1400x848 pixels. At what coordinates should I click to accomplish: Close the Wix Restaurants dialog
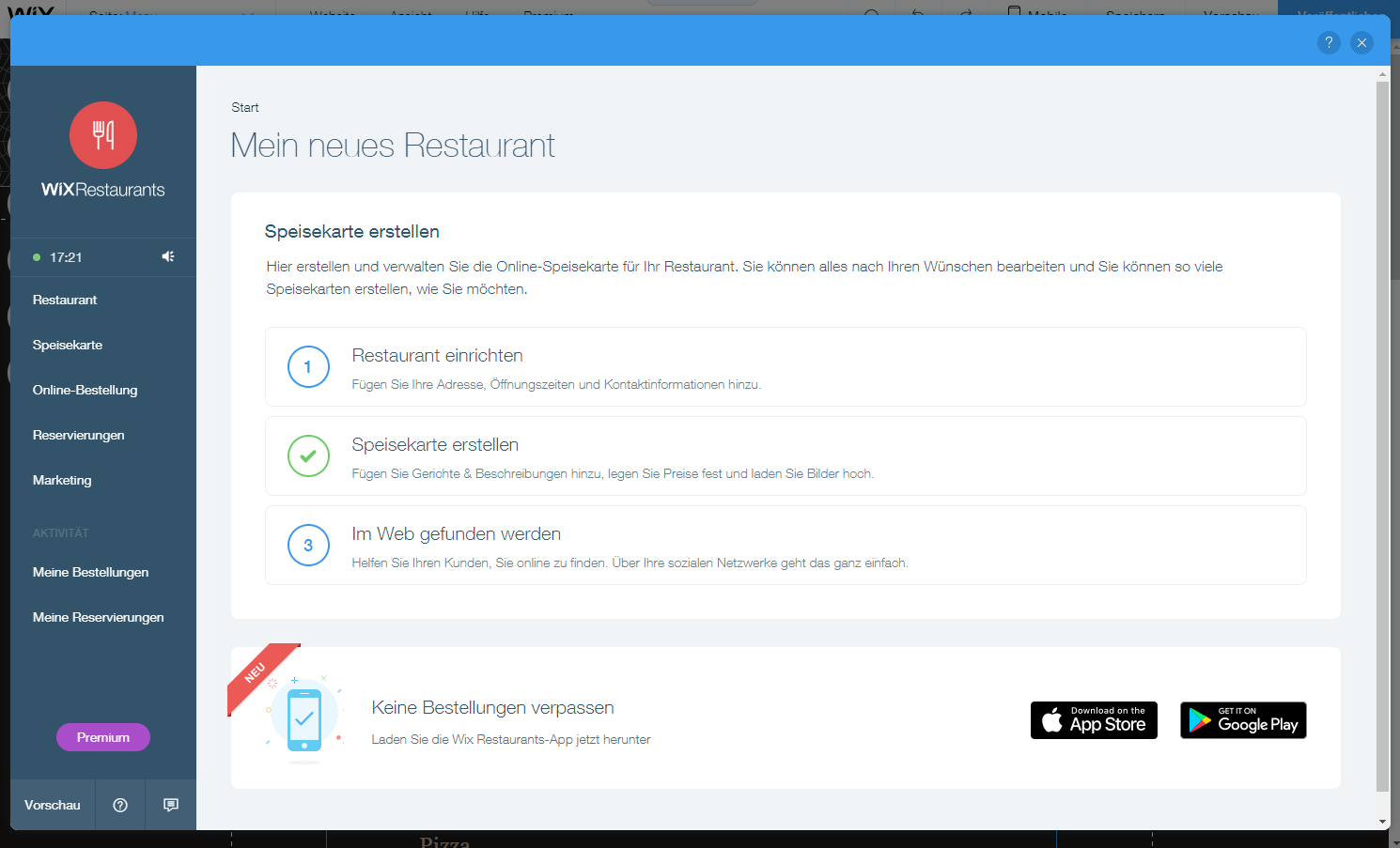click(x=1361, y=42)
